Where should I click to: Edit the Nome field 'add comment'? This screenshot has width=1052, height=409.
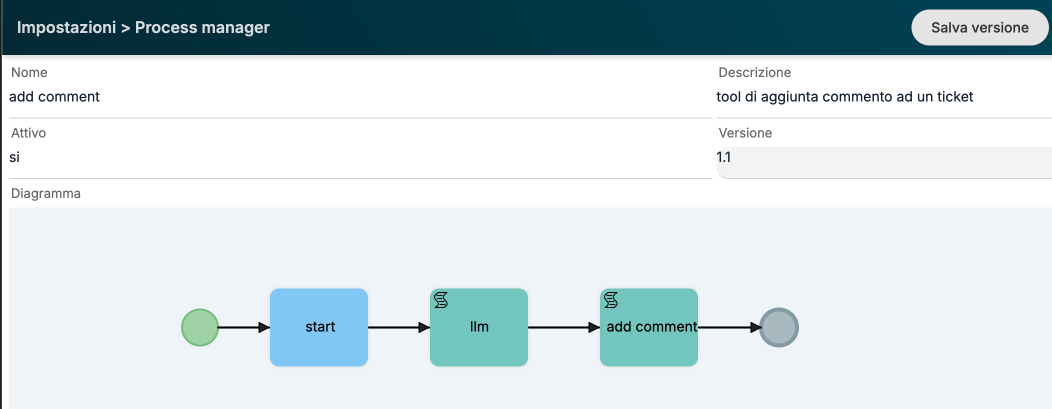click(x=360, y=97)
